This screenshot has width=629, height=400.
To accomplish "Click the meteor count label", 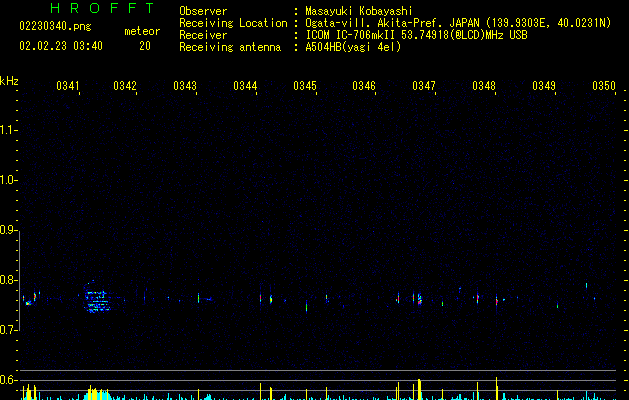I will pyautogui.click(x=142, y=31).
